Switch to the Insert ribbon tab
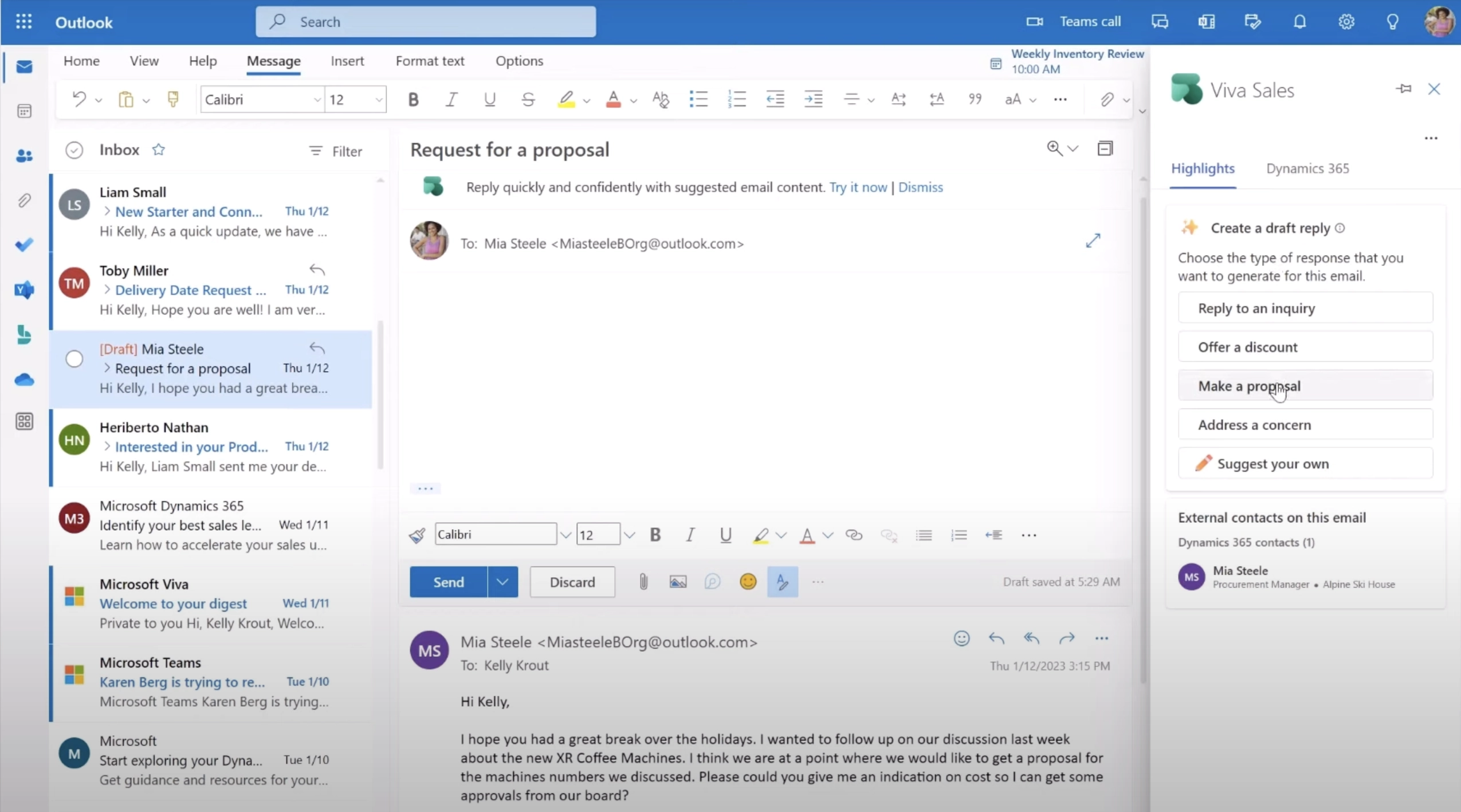The image size is (1461, 812). (x=347, y=61)
